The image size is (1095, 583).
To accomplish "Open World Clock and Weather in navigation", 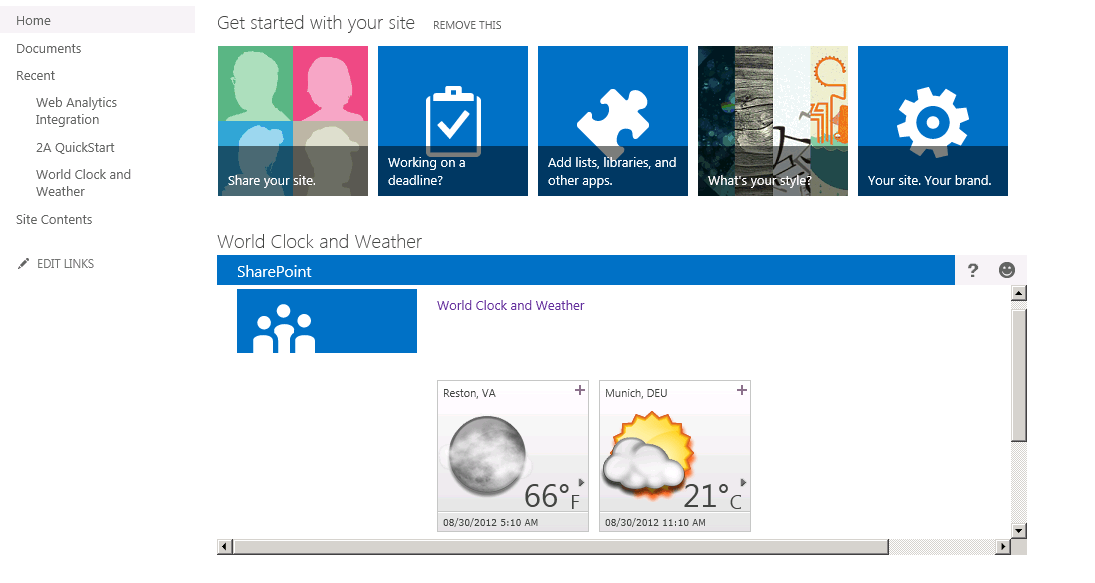I will coord(83,183).
